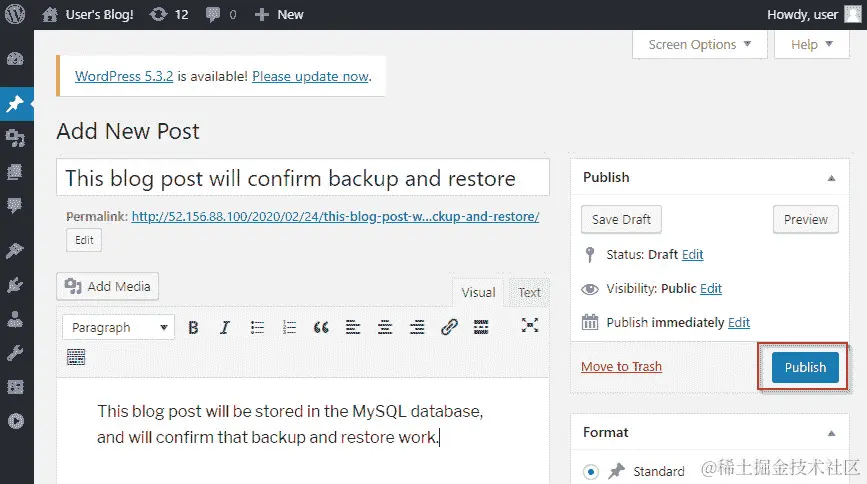Expand Screen Options panel
The height and width of the screenshot is (484, 867).
699,44
